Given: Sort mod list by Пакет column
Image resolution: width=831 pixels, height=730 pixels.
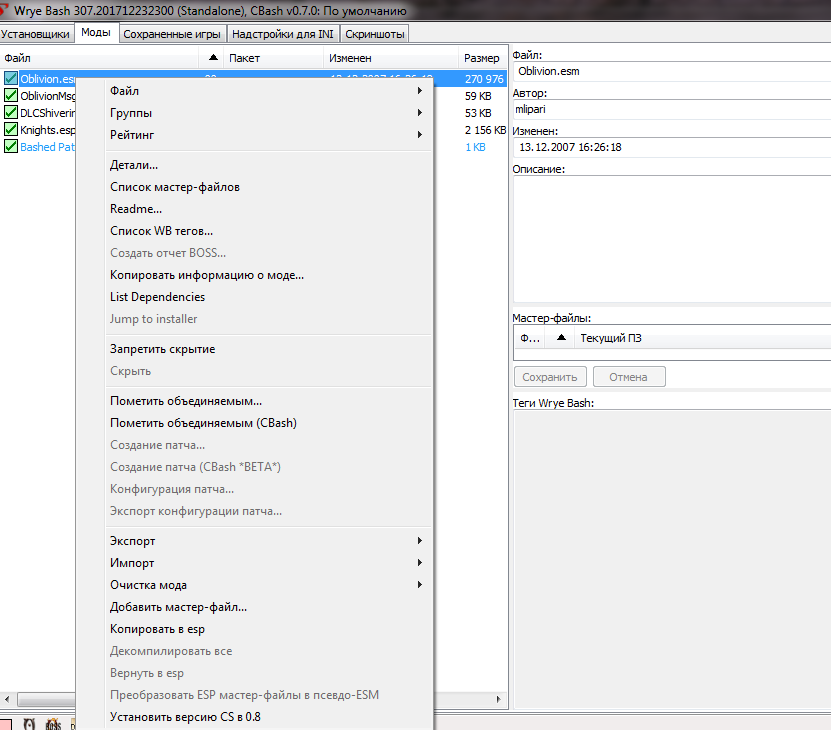Looking at the screenshot, I should [x=273, y=58].
